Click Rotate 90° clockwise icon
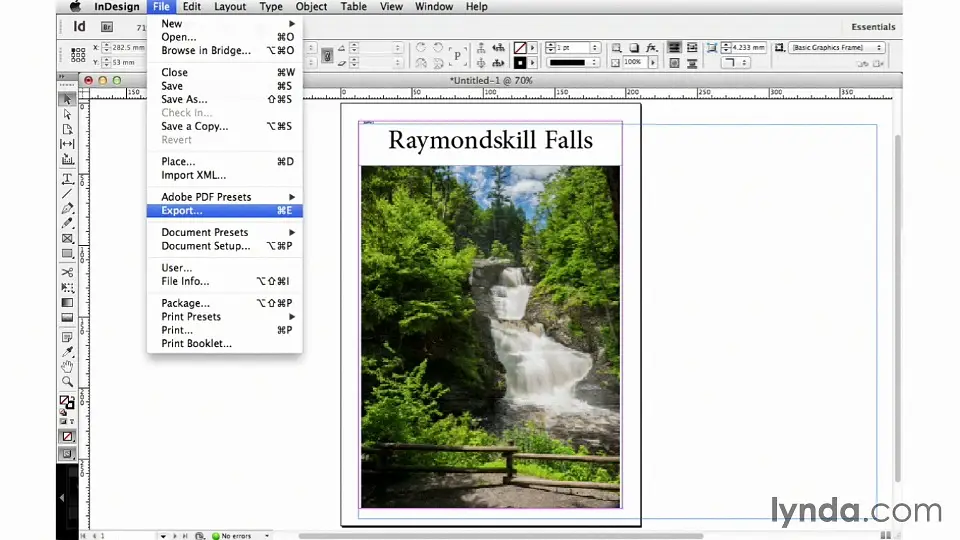960x540 pixels. coord(421,48)
